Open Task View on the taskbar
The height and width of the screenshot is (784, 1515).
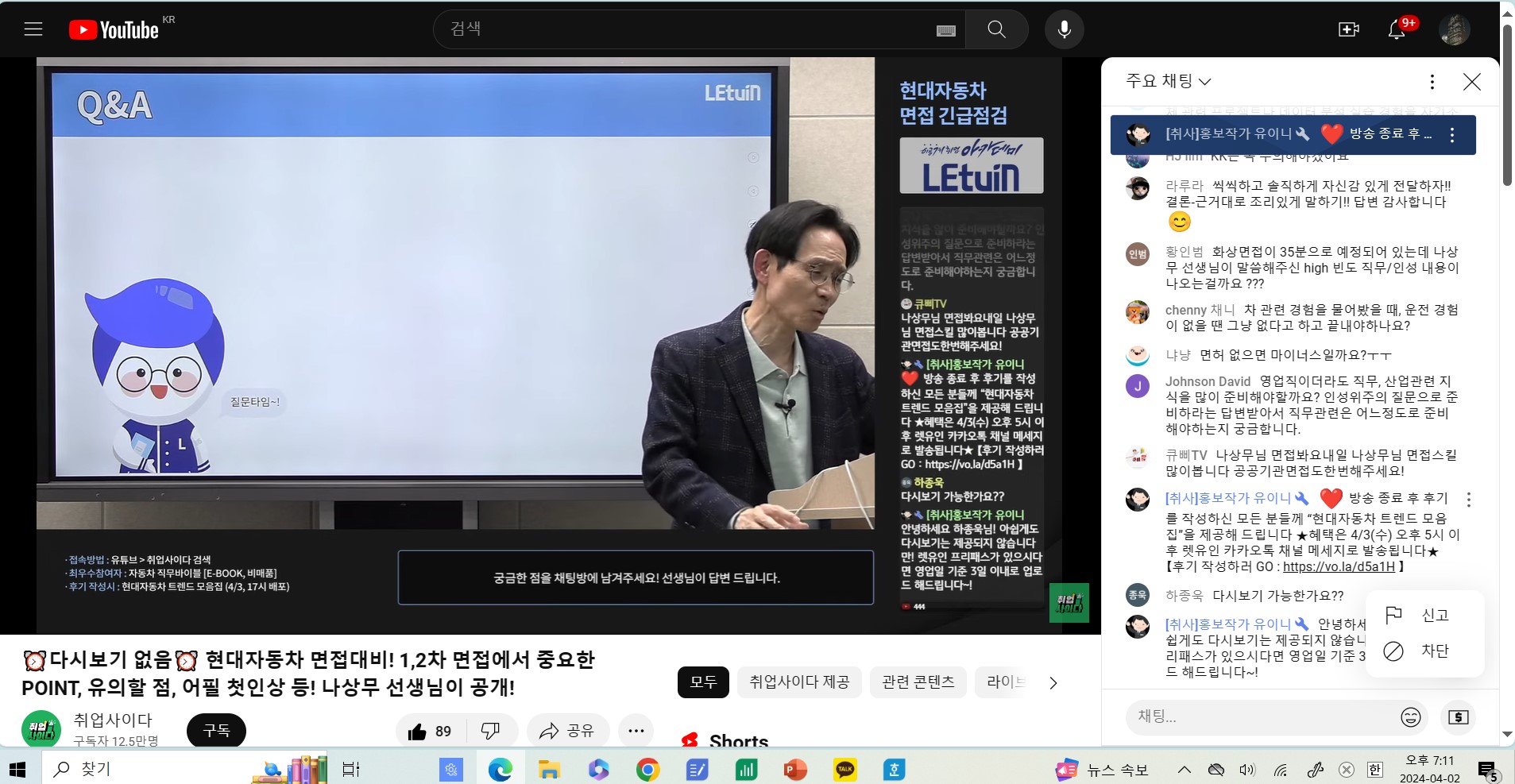(350, 769)
